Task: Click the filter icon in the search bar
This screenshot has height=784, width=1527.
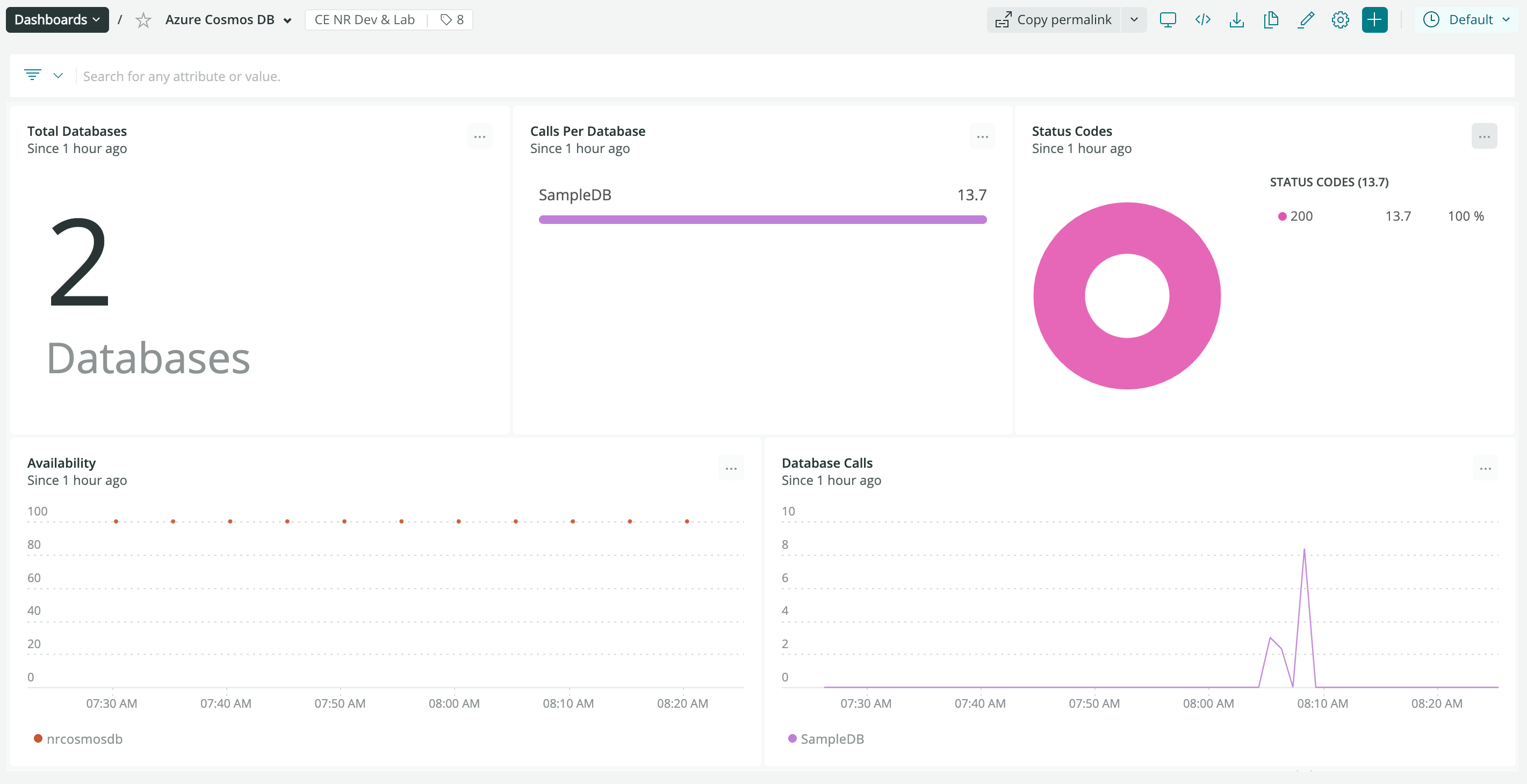Action: (33, 75)
